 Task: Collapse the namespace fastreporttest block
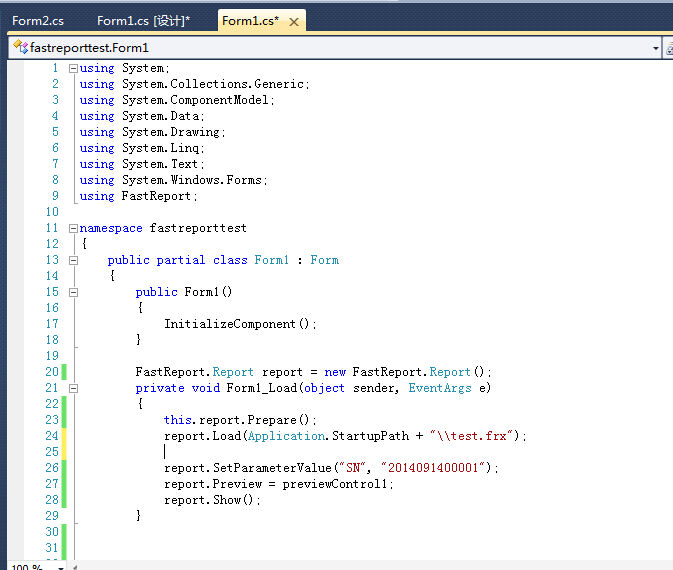coord(73,228)
